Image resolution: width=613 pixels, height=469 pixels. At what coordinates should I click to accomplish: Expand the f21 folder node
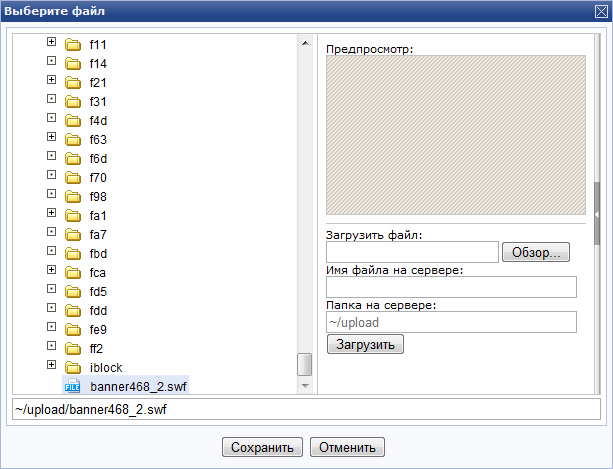[x=51, y=79]
